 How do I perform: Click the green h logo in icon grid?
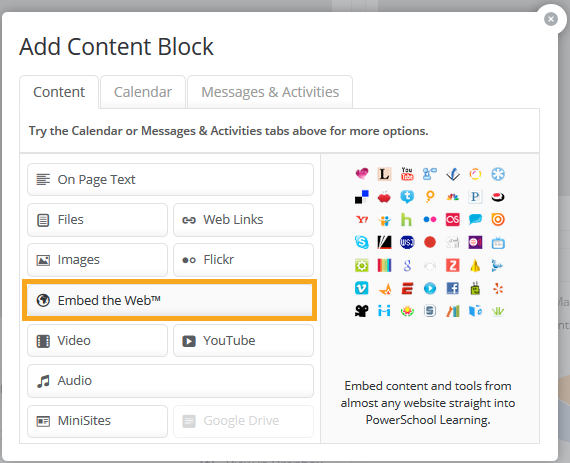[406, 220]
